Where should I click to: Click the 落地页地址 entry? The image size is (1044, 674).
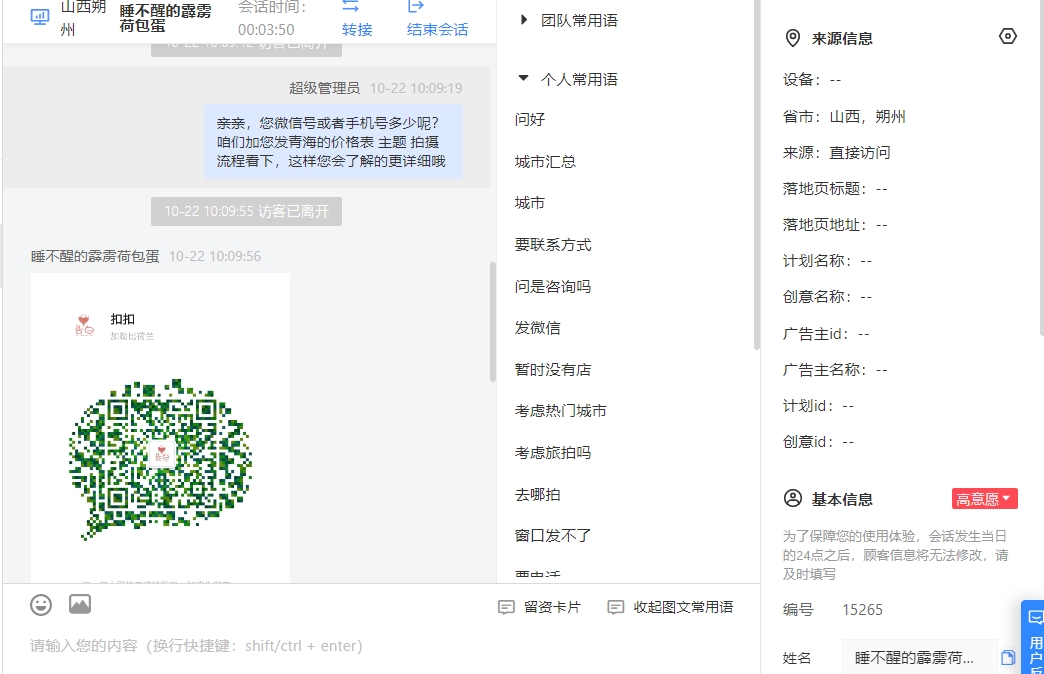[x=835, y=224]
